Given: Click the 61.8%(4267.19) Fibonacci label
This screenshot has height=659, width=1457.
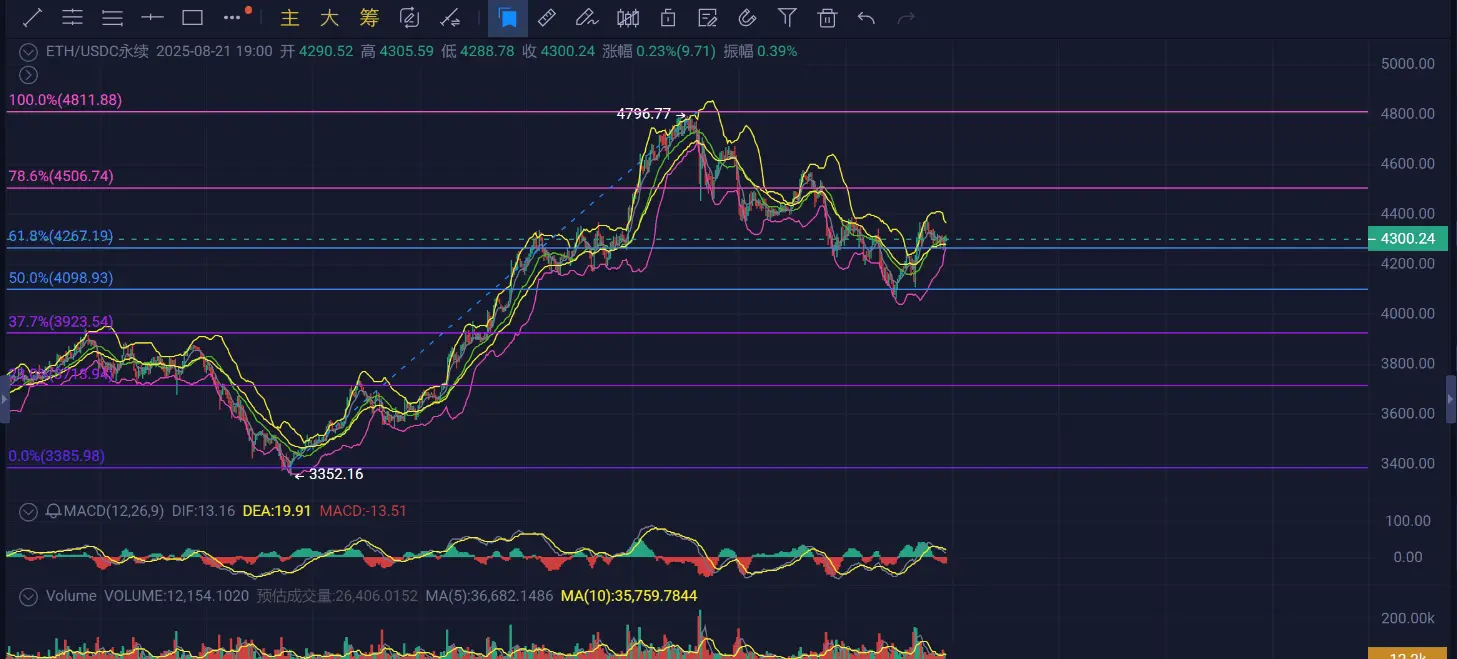Looking at the screenshot, I should [x=61, y=237].
